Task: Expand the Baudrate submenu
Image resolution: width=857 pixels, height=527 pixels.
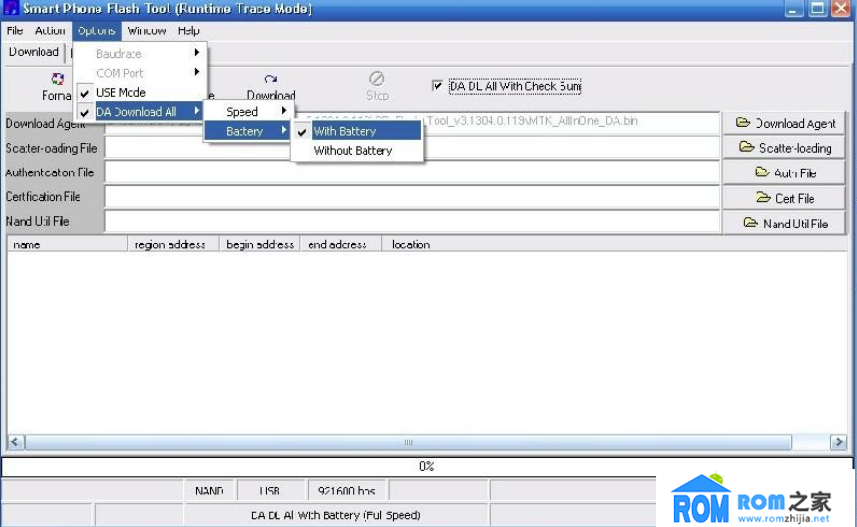Action: click(x=140, y=54)
